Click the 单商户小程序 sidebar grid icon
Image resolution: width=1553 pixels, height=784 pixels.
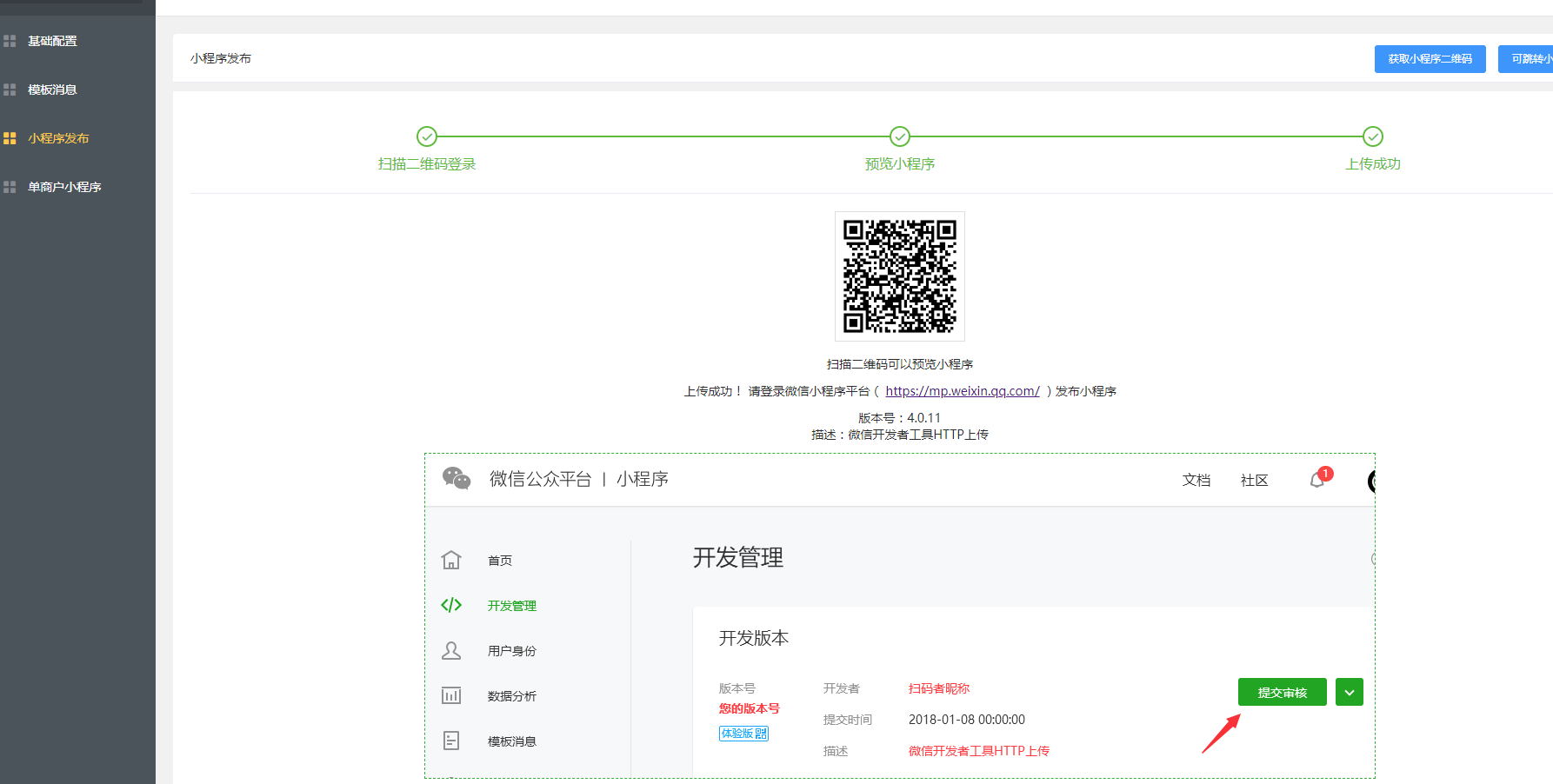[x=10, y=187]
